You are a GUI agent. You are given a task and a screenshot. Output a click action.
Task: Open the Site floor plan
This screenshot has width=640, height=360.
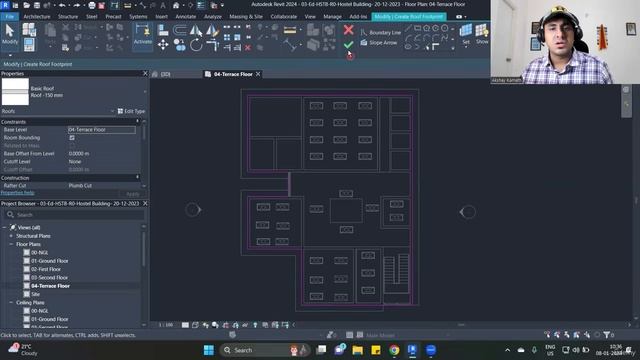tap(36, 294)
